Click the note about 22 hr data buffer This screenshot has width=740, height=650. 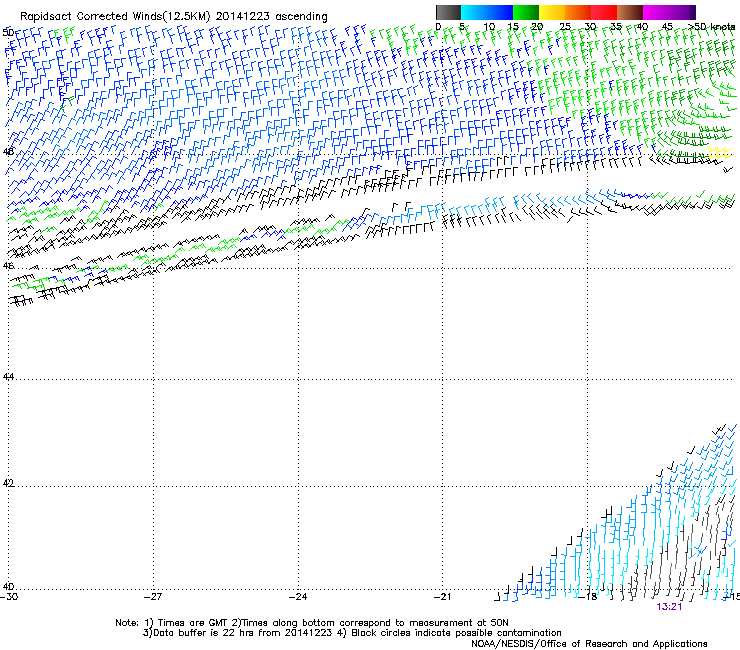pos(238,633)
